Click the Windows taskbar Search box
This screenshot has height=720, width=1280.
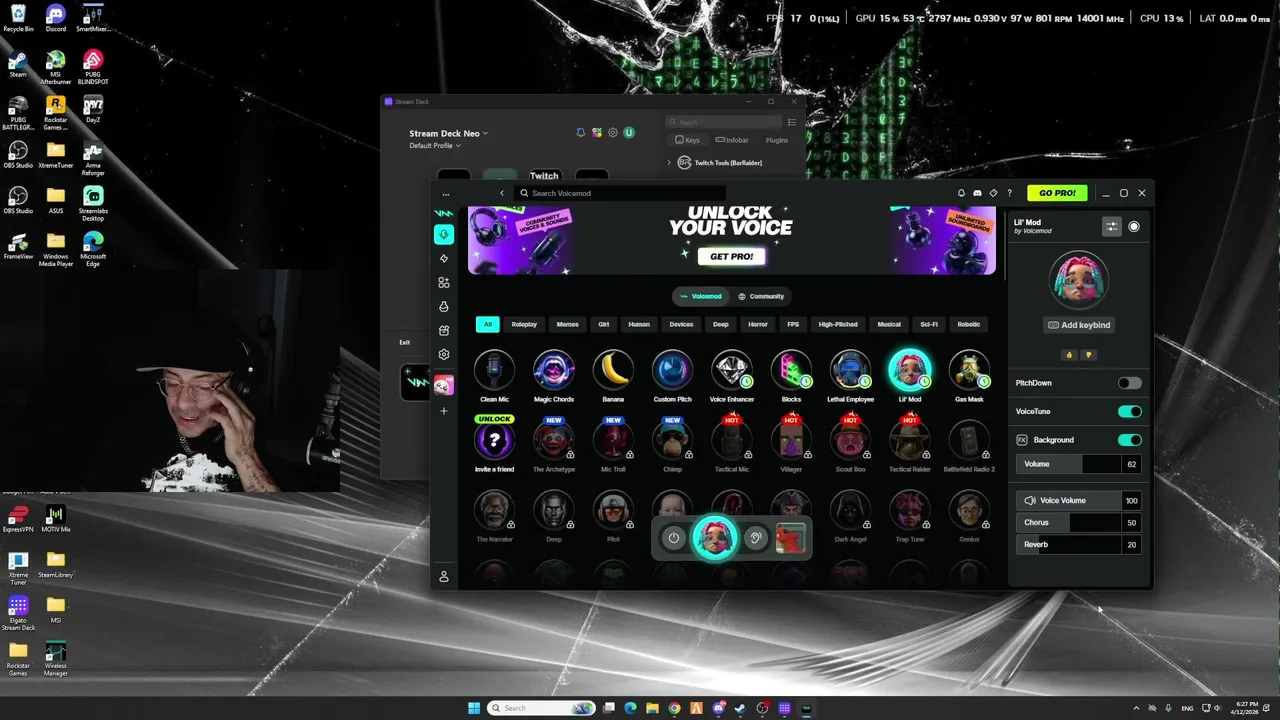point(541,708)
